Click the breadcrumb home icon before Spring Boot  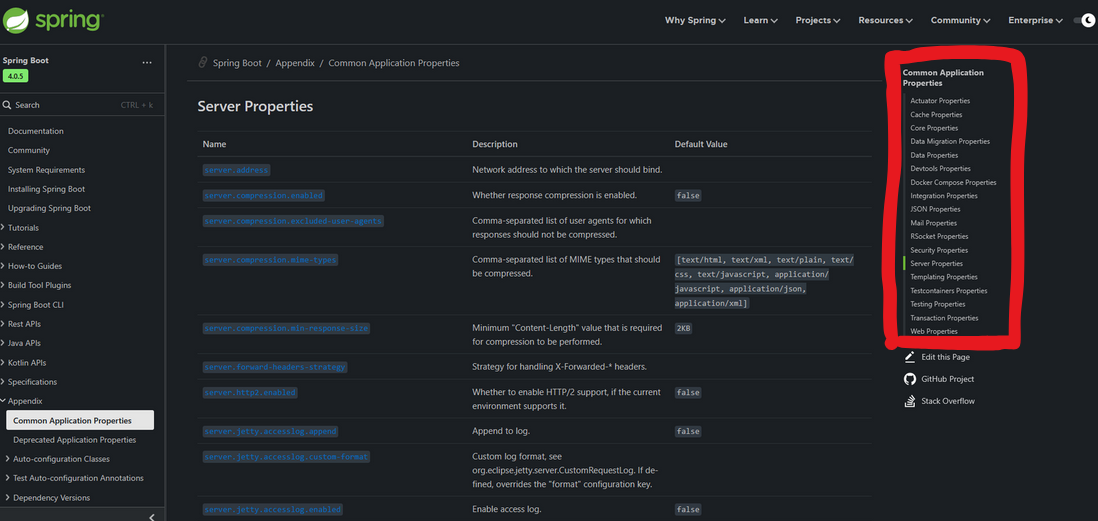pos(203,63)
